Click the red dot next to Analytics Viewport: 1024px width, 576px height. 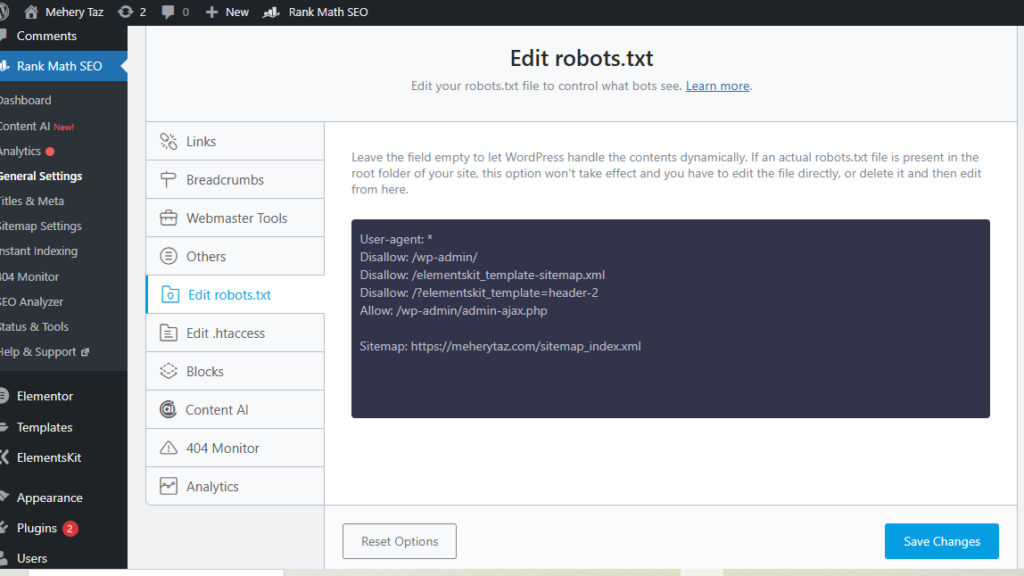tap(50, 152)
